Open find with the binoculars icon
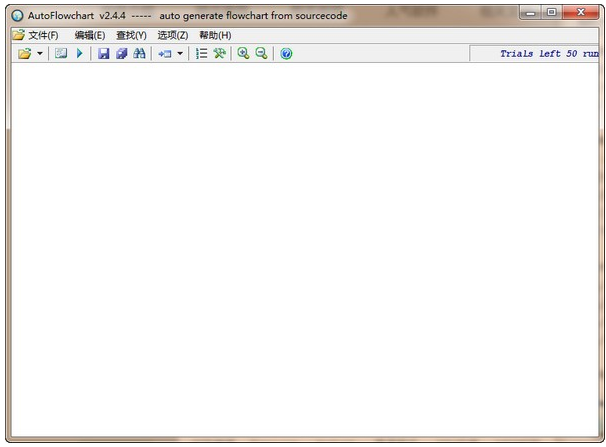Screen dimensions: 606x447 (x=140, y=54)
